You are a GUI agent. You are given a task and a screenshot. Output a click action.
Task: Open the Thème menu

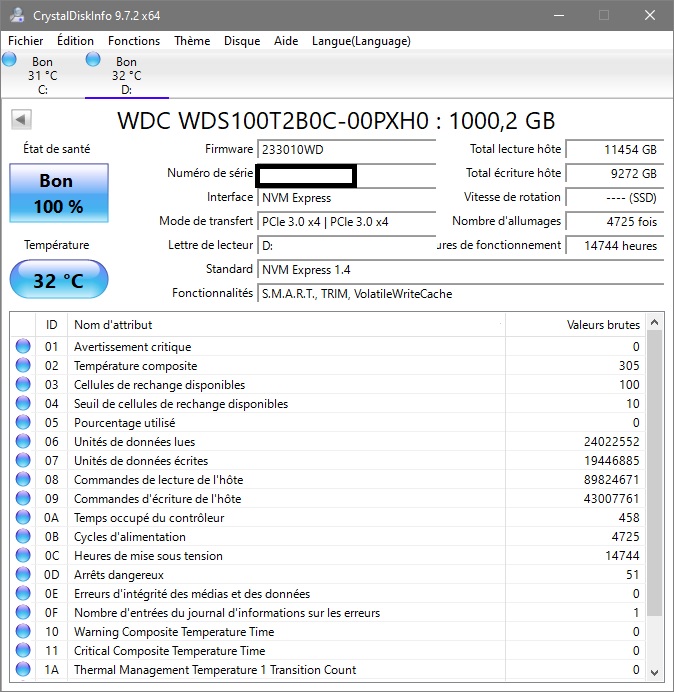192,41
